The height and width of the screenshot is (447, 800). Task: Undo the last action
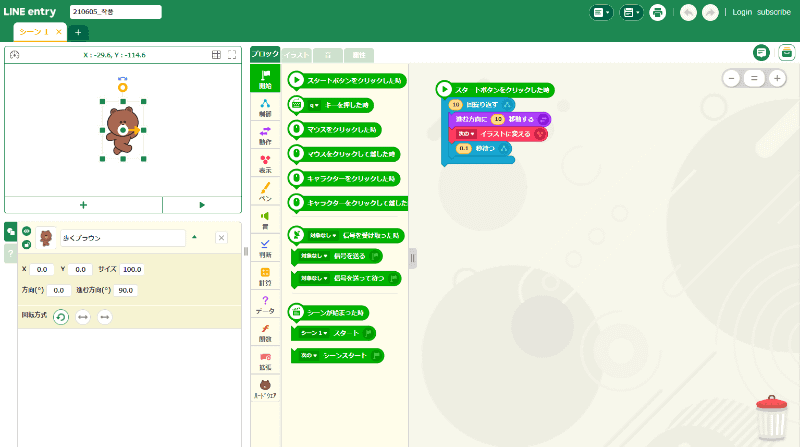[x=688, y=12]
